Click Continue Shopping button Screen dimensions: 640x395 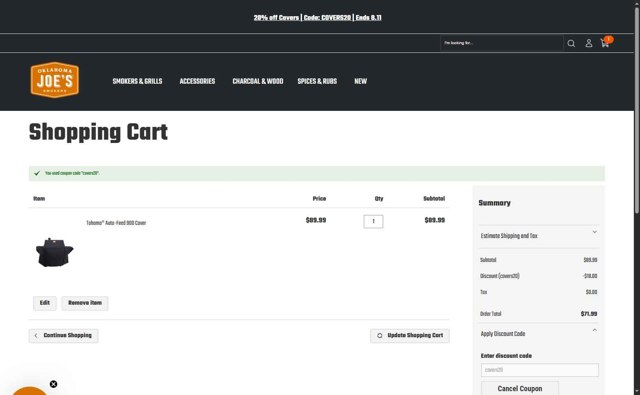pyautogui.click(x=63, y=335)
